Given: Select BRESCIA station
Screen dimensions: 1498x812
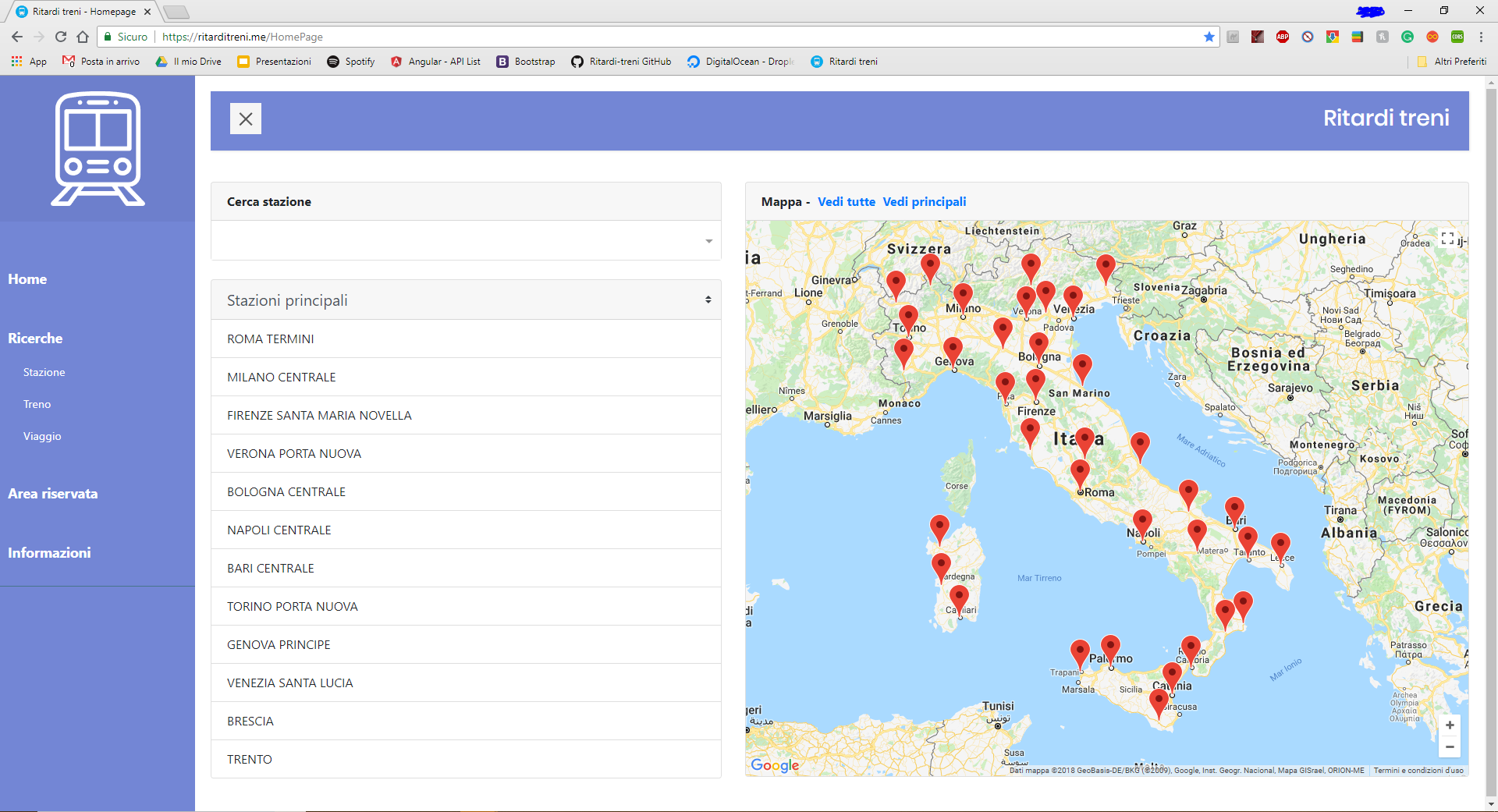Looking at the screenshot, I should click(466, 722).
